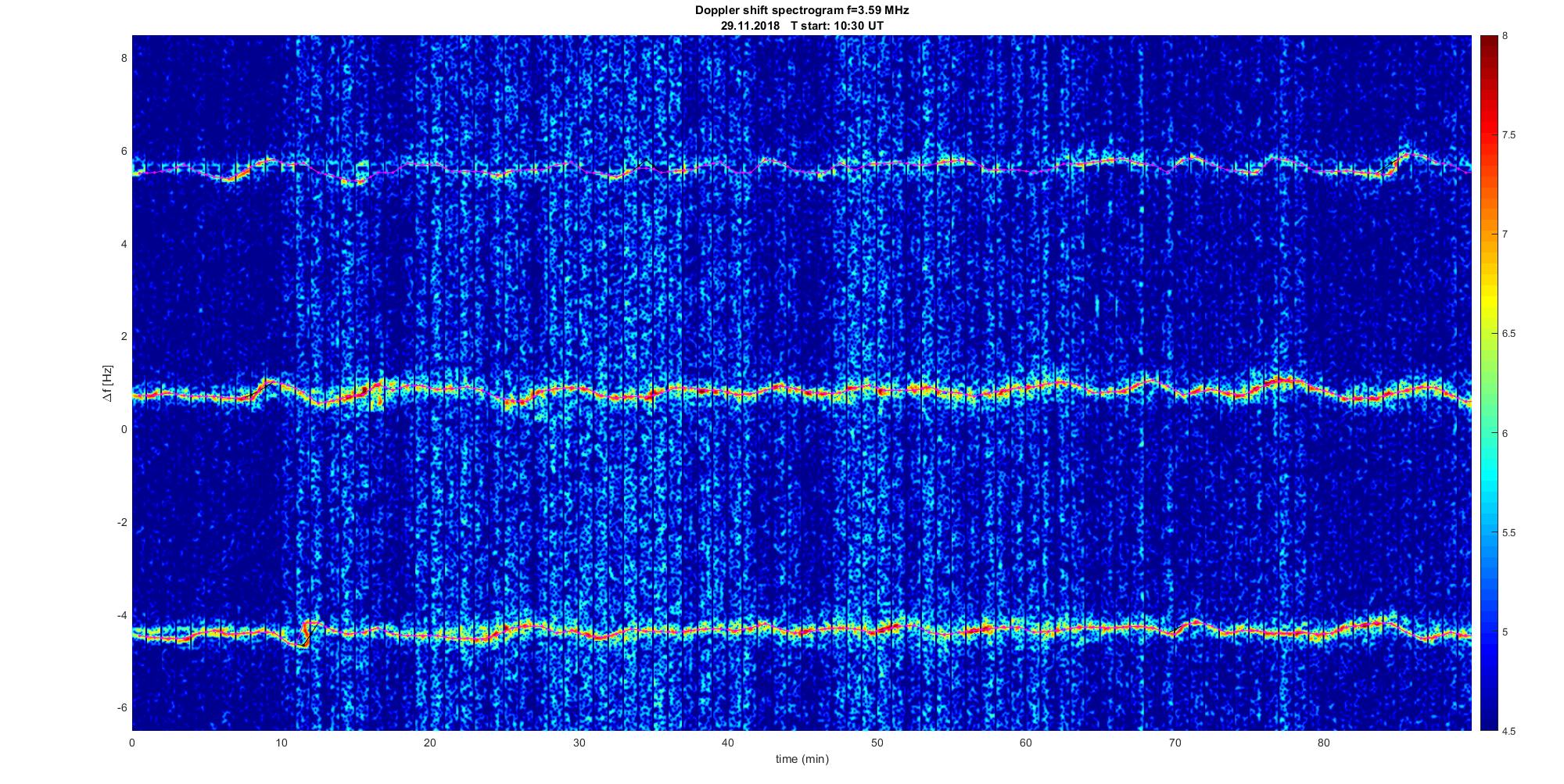Click the y-axis tick label '-4'
Image resolution: width=1564 pixels, height=784 pixels.
tap(122, 615)
